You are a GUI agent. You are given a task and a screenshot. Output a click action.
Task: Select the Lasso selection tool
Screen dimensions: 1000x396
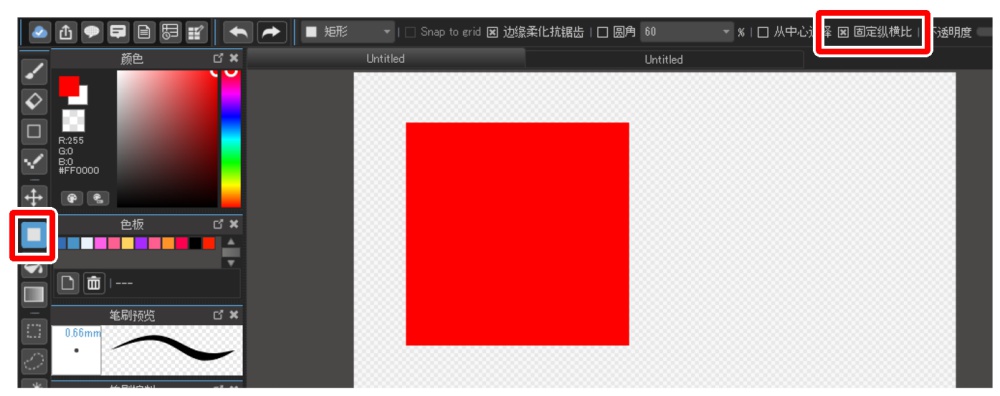pos(34,362)
